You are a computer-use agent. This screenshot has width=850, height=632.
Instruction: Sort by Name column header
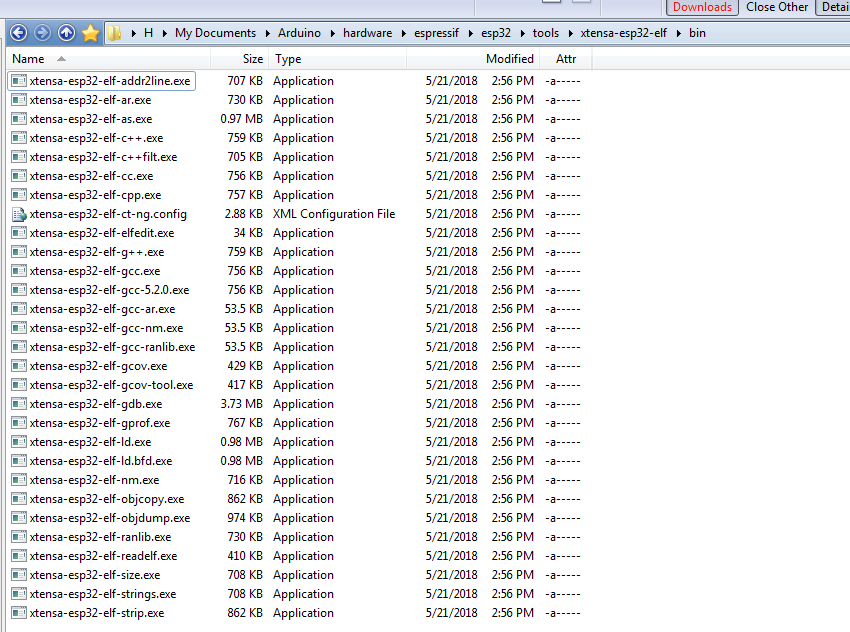pos(108,59)
